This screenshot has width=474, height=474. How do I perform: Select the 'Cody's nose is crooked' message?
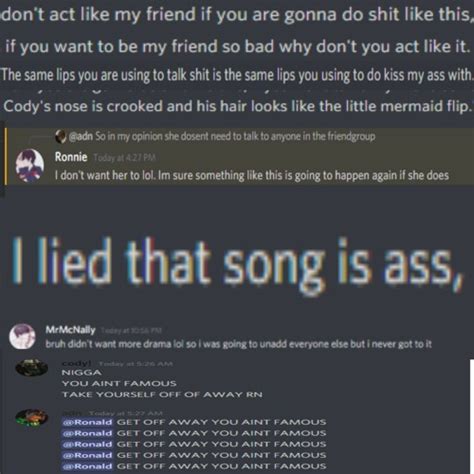point(237,106)
